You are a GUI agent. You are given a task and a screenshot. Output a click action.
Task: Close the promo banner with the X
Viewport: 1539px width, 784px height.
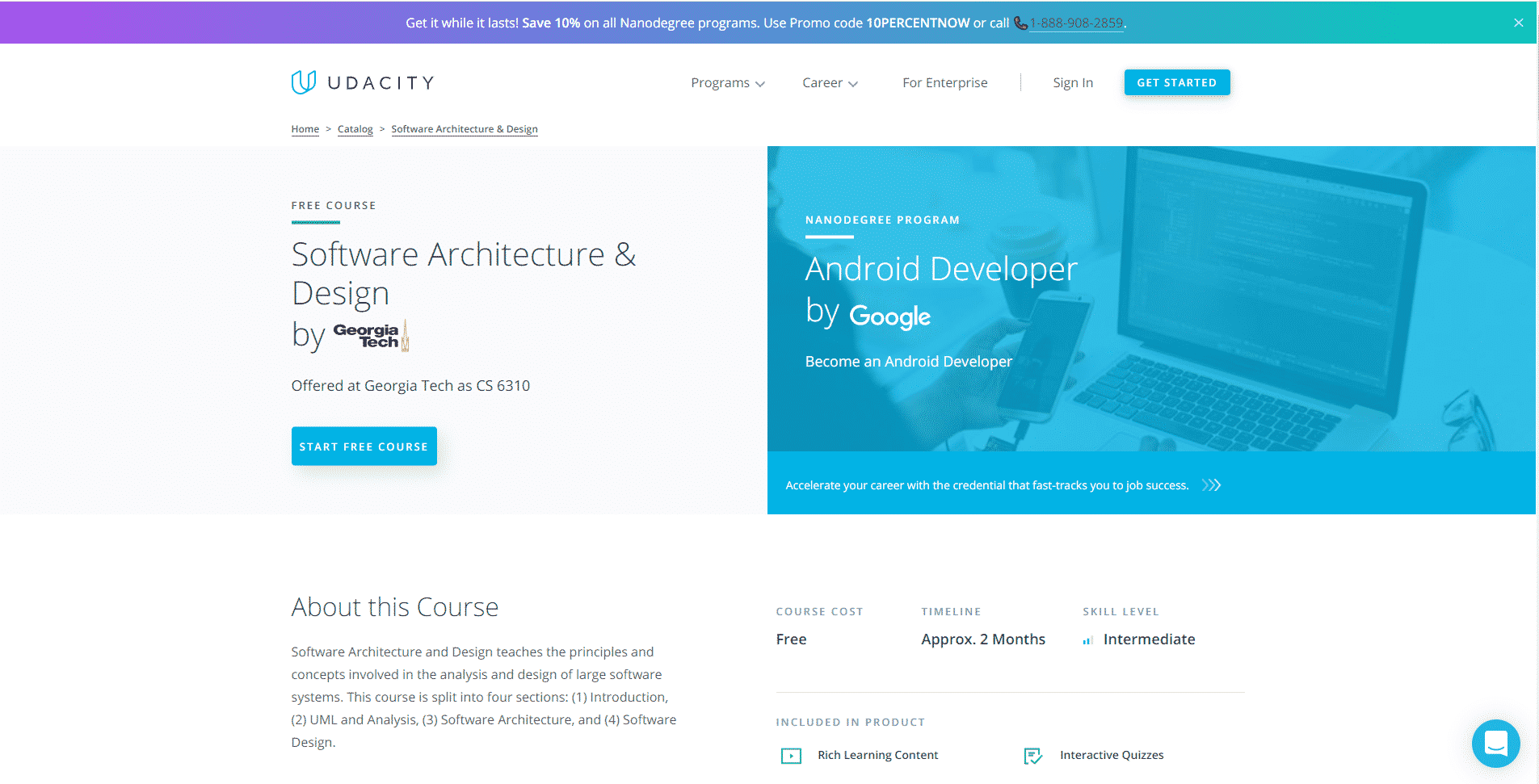[x=1519, y=23]
